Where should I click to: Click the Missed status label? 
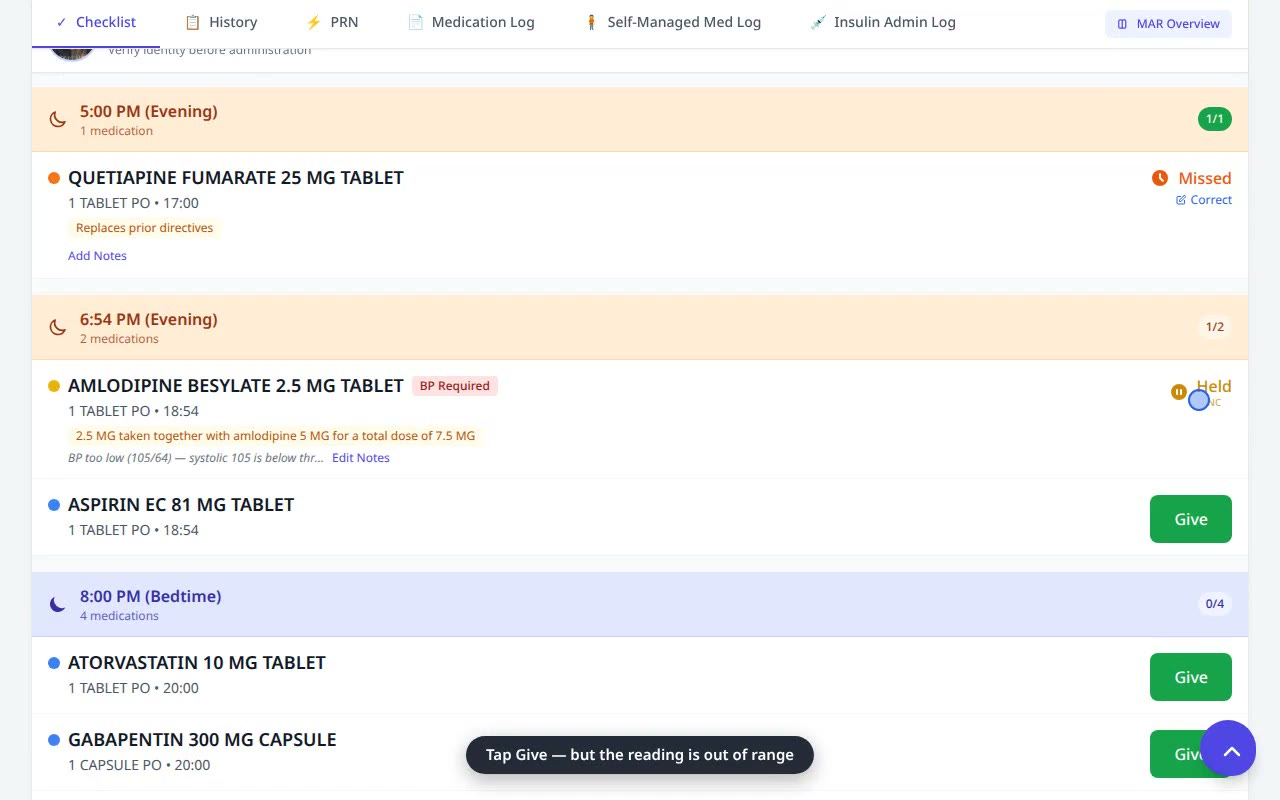[x=1204, y=178]
